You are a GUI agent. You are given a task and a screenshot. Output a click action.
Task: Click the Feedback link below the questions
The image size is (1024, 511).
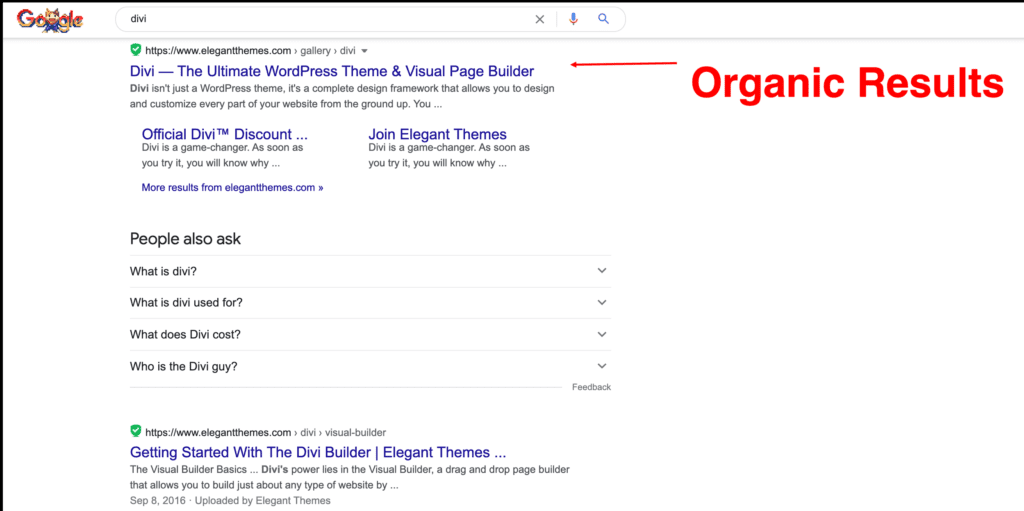(x=591, y=387)
